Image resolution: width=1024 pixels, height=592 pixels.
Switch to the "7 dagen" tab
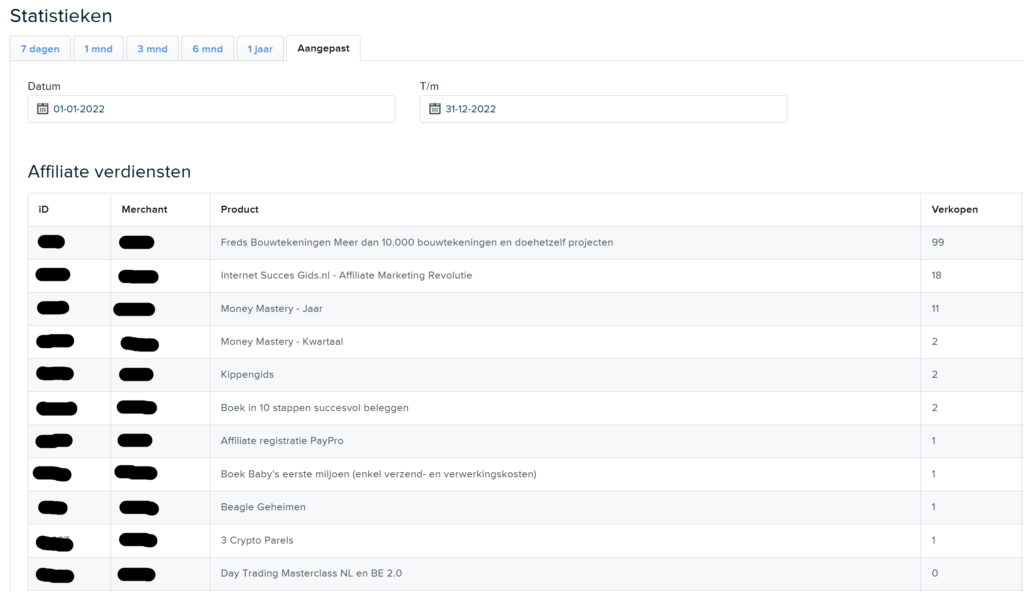[39, 48]
